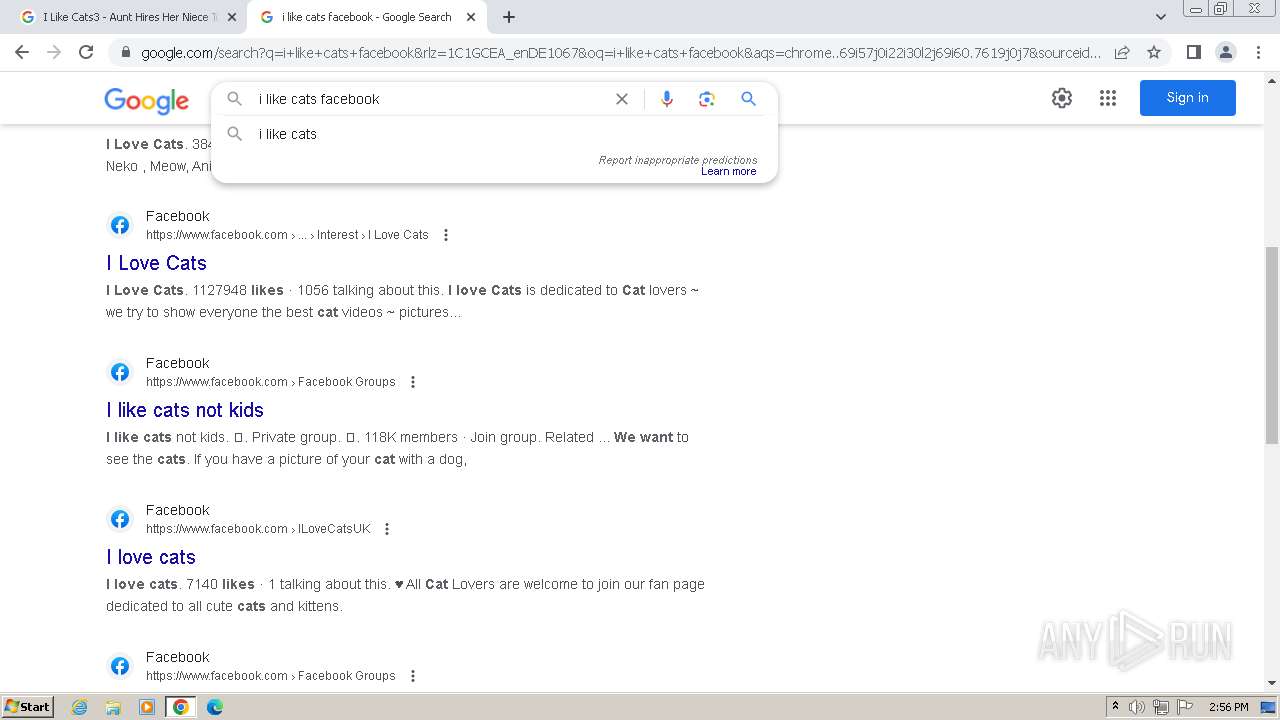Open the Google apps grid

(x=1108, y=98)
